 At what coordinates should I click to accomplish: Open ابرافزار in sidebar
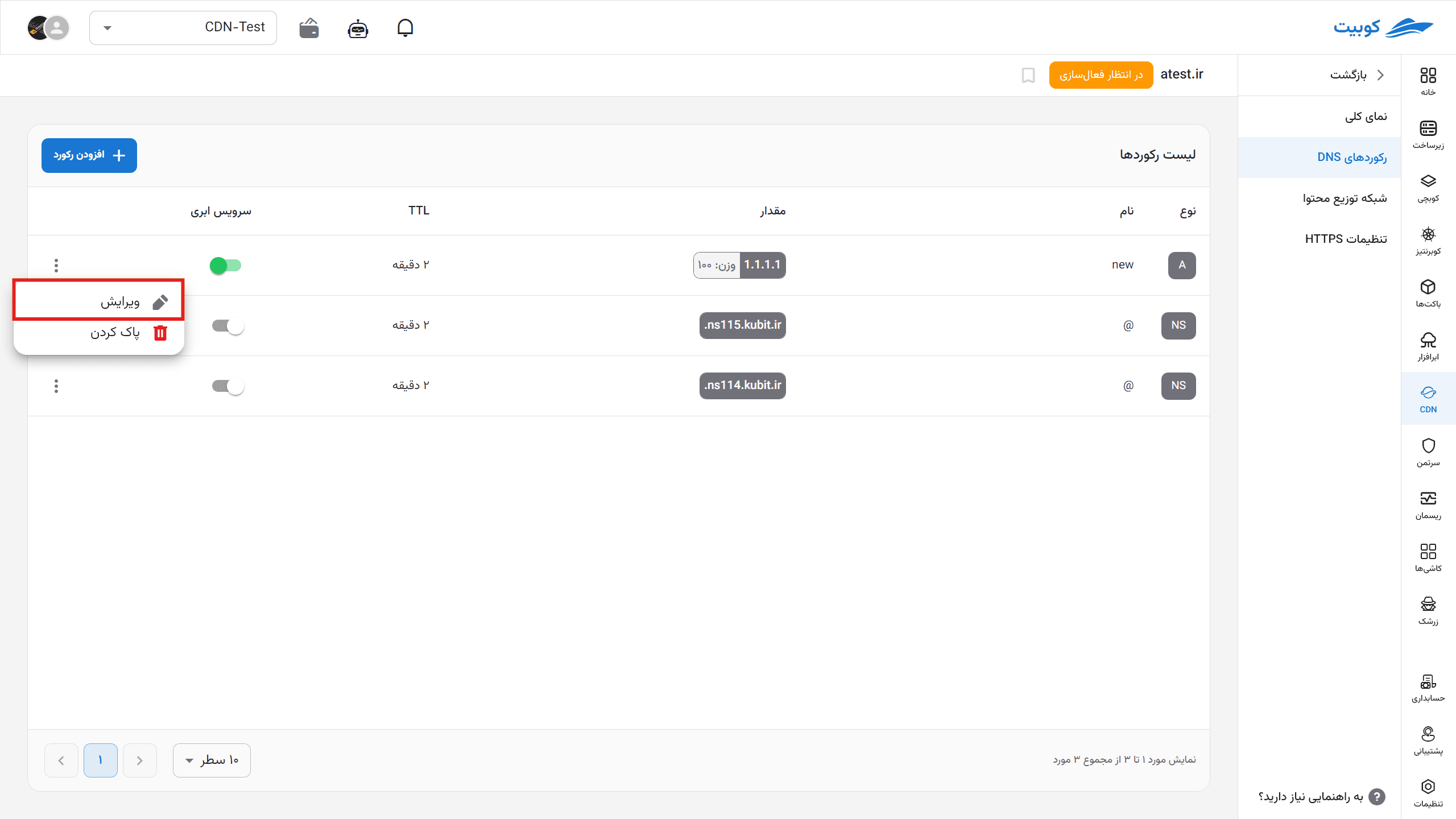[x=1428, y=346]
